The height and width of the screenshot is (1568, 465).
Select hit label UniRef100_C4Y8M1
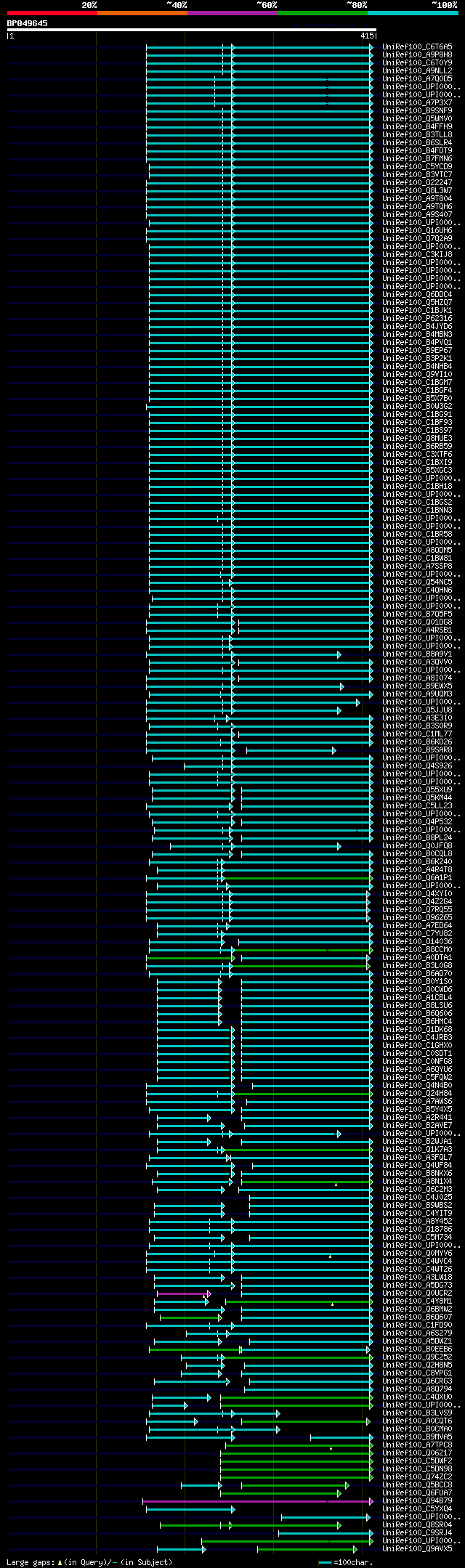pyautogui.click(x=417, y=1301)
